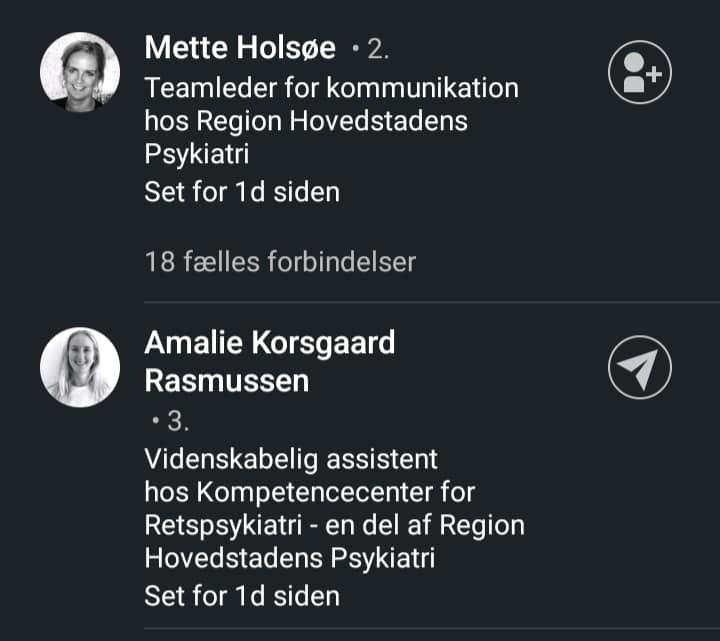Tap the paper-plane message icon for Amalie
Screen dimensions: 720x641
coord(640,367)
